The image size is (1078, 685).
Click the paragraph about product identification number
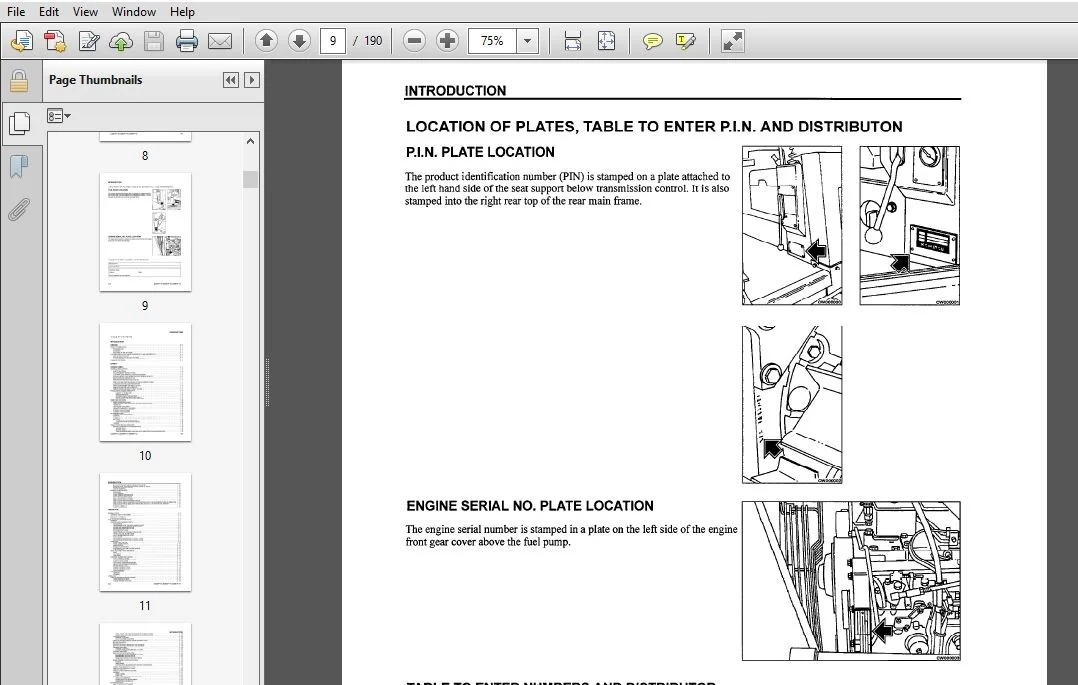(567, 188)
